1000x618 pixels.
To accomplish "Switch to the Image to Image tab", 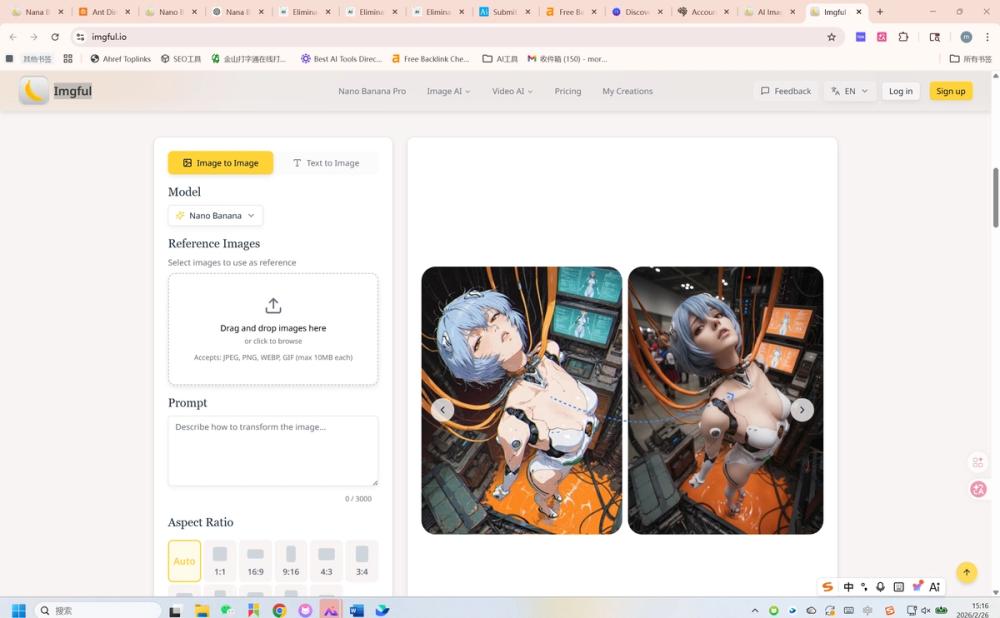I will [221, 163].
